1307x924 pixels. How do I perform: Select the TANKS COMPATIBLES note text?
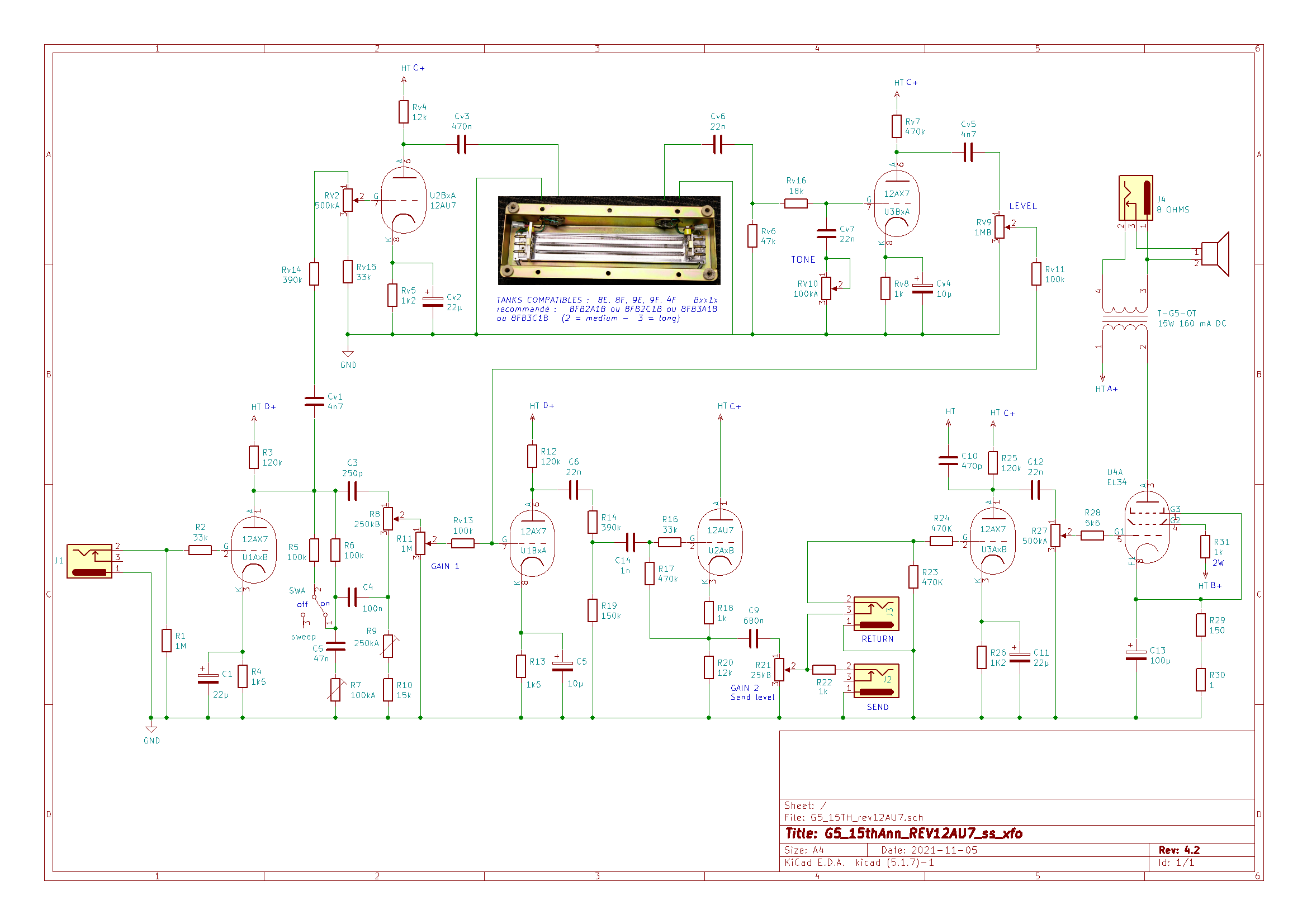pyautogui.click(x=607, y=309)
